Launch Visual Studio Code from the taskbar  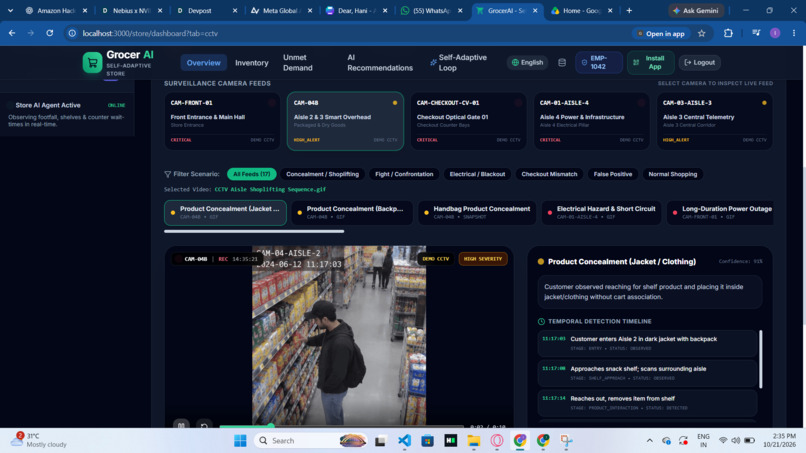[404, 441]
